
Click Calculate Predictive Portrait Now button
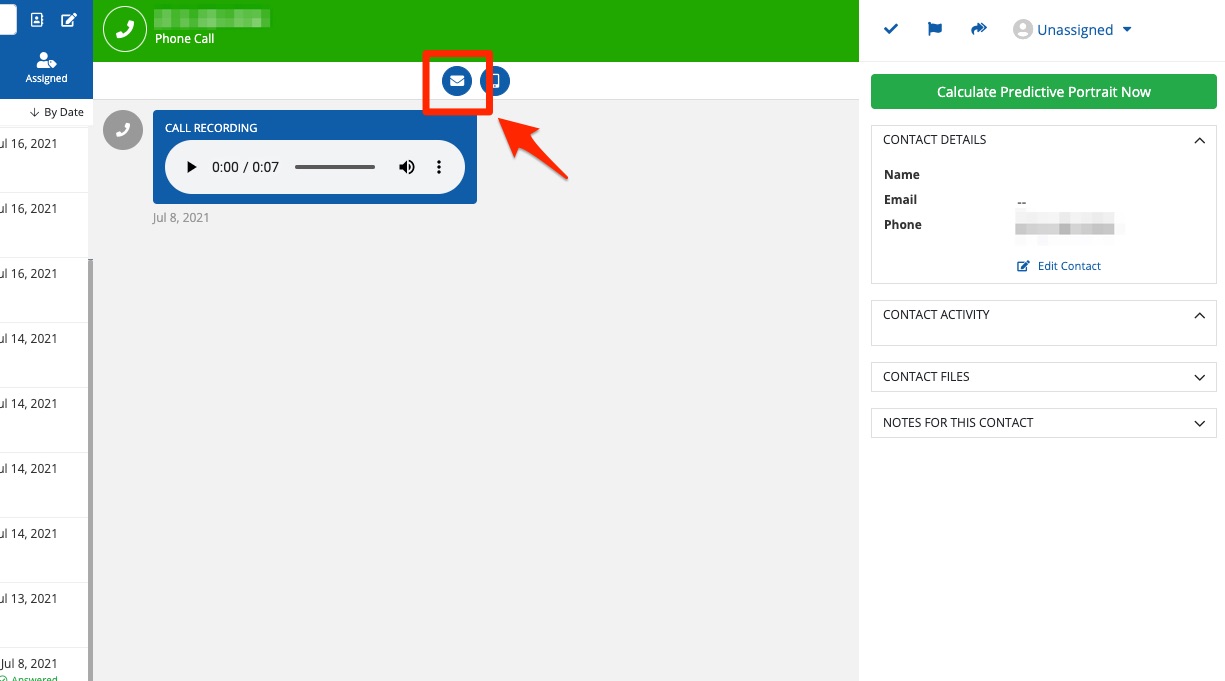pyautogui.click(x=1043, y=92)
